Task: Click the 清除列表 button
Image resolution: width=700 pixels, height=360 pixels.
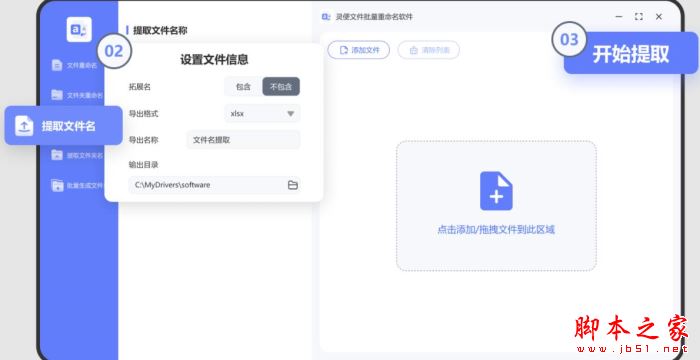Action: (x=429, y=50)
